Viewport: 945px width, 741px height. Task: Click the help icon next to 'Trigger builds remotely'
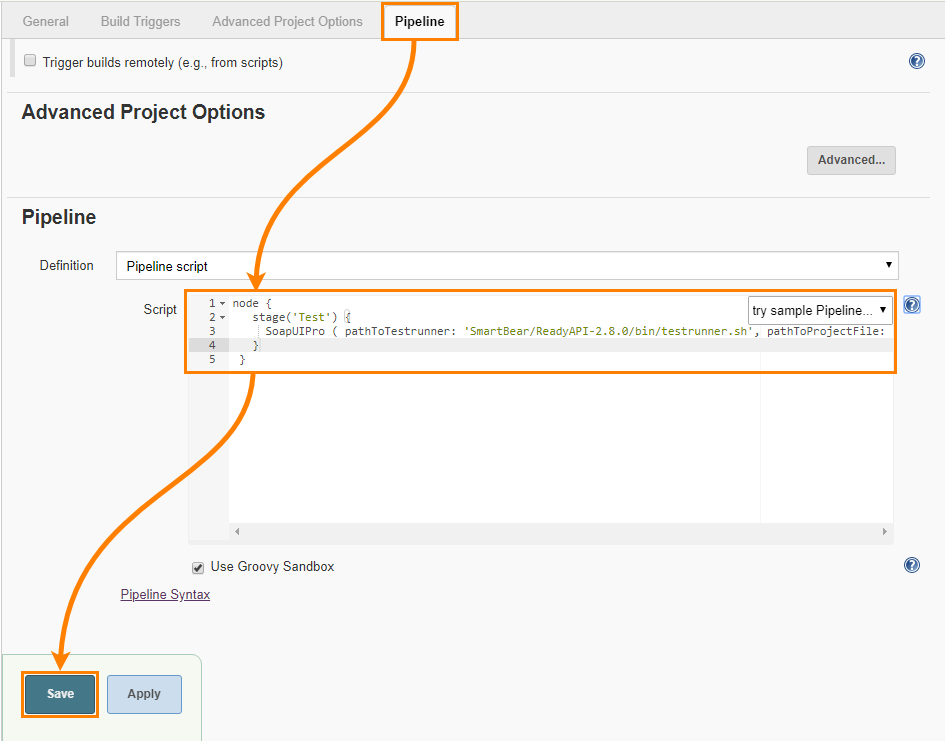coord(916,60)
